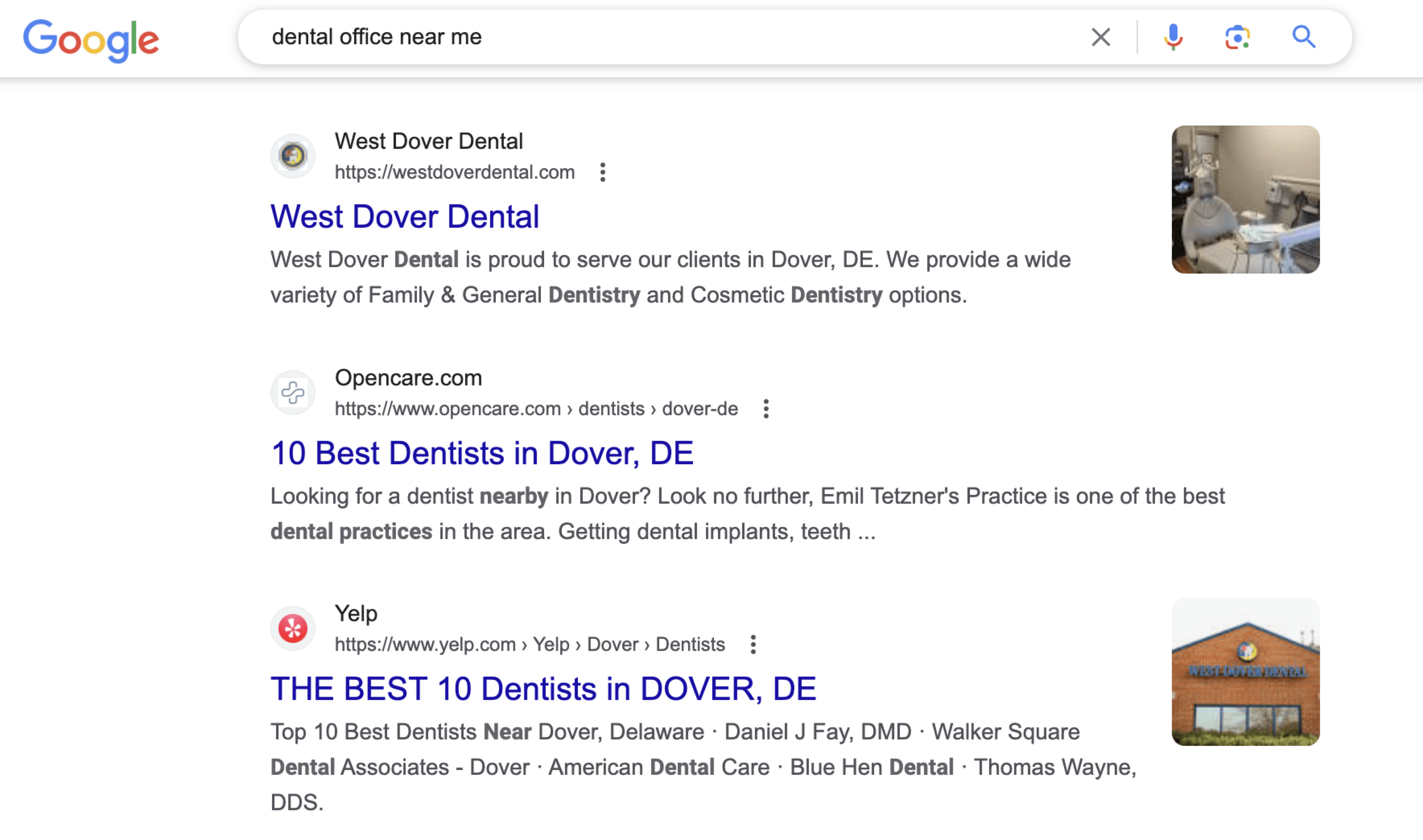Click the 'West Dover Dental' site name
The image size is (1423, 840).
pyautogui.click(x=429, y=141)
